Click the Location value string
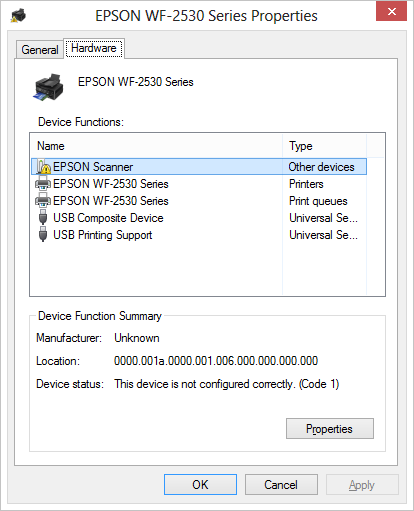This screenshot has height=511, width=414. pos(216,361)
